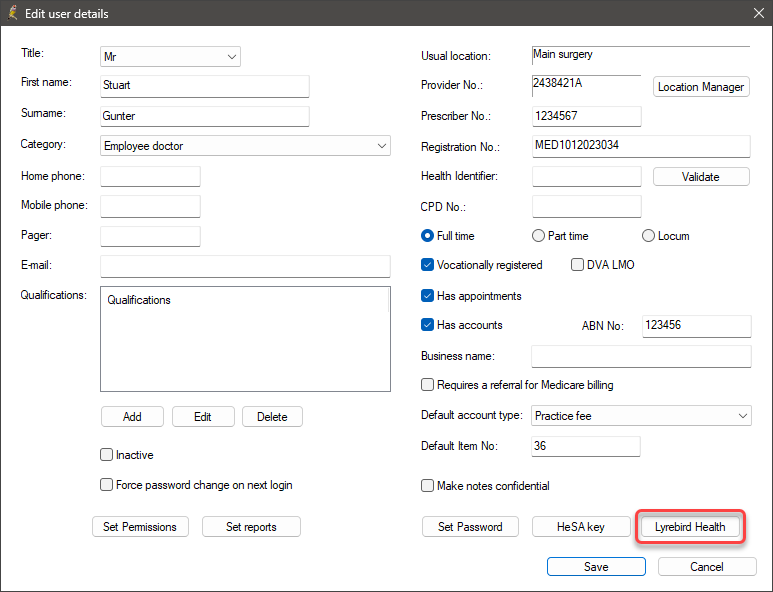The width and height of the screenshot is (773, 592).
Task: Expand the Category combo box
Action: tap(245, 146)
